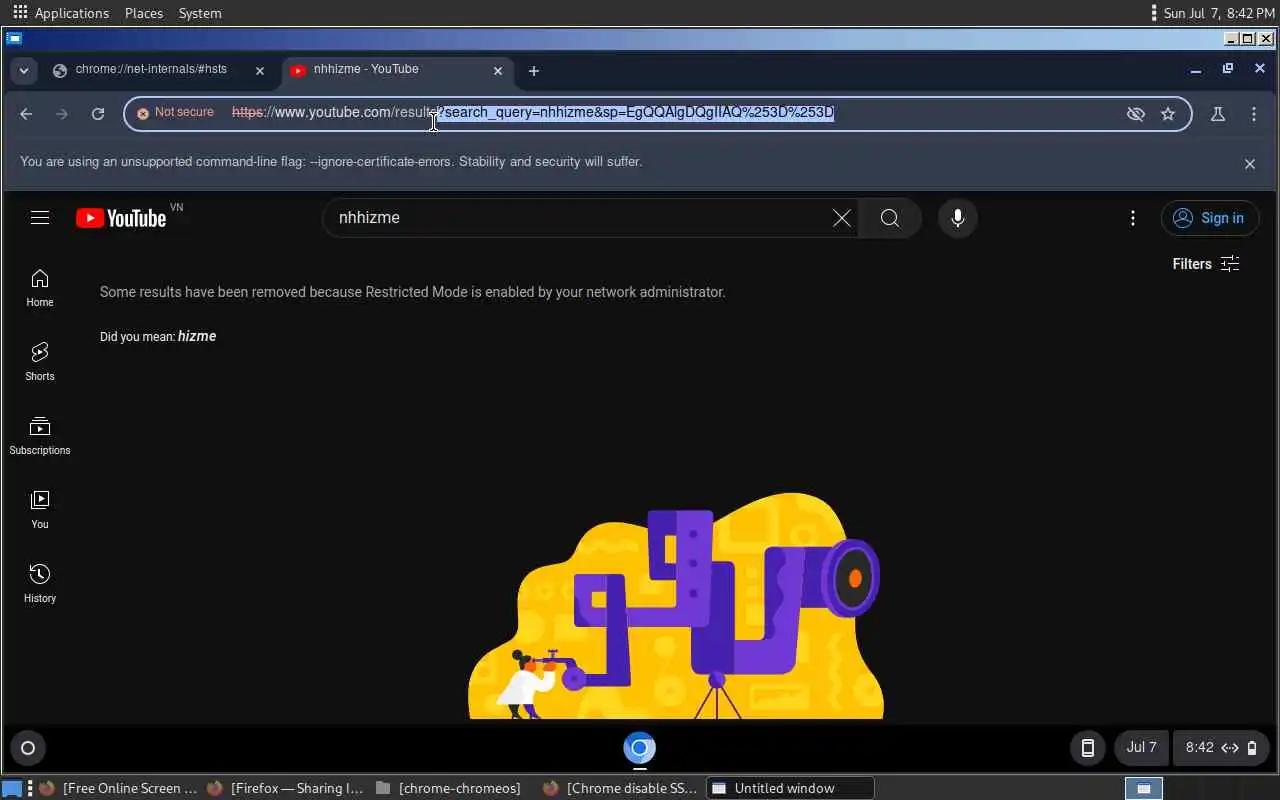Open the Jul 7 calendar date pill
This screenshot has width=1280, height=800.
pos(1141,748)
